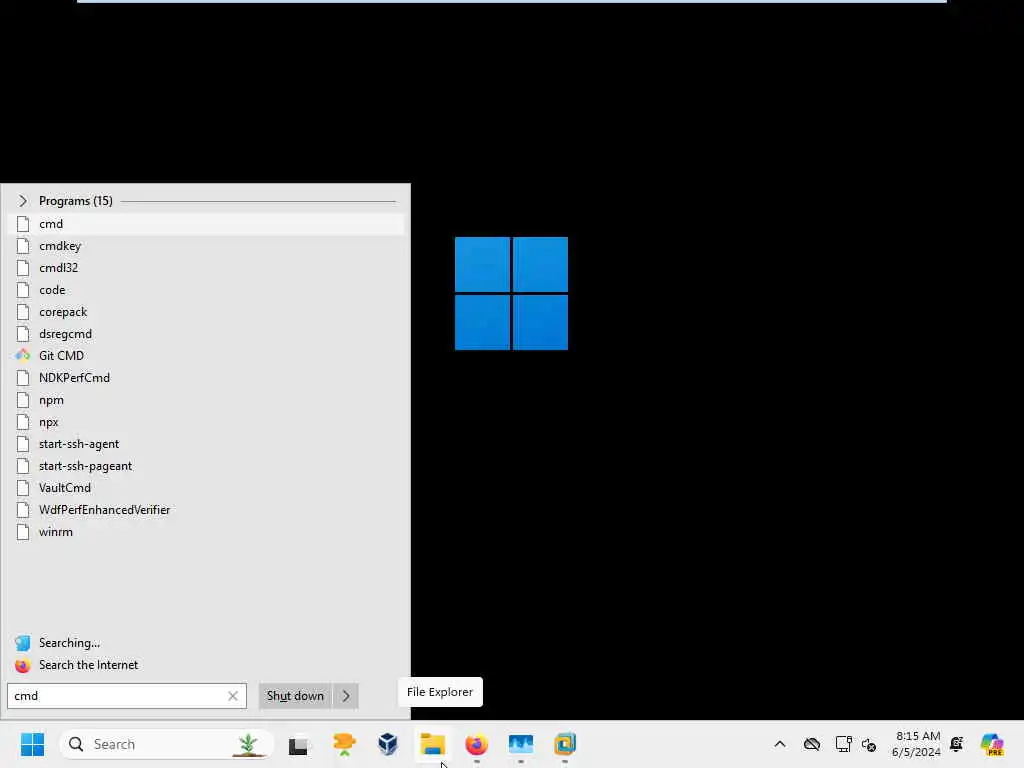Screen dimensions: 1024x768
Task: Click the file icon beside cmd
Action: (23, 224)
